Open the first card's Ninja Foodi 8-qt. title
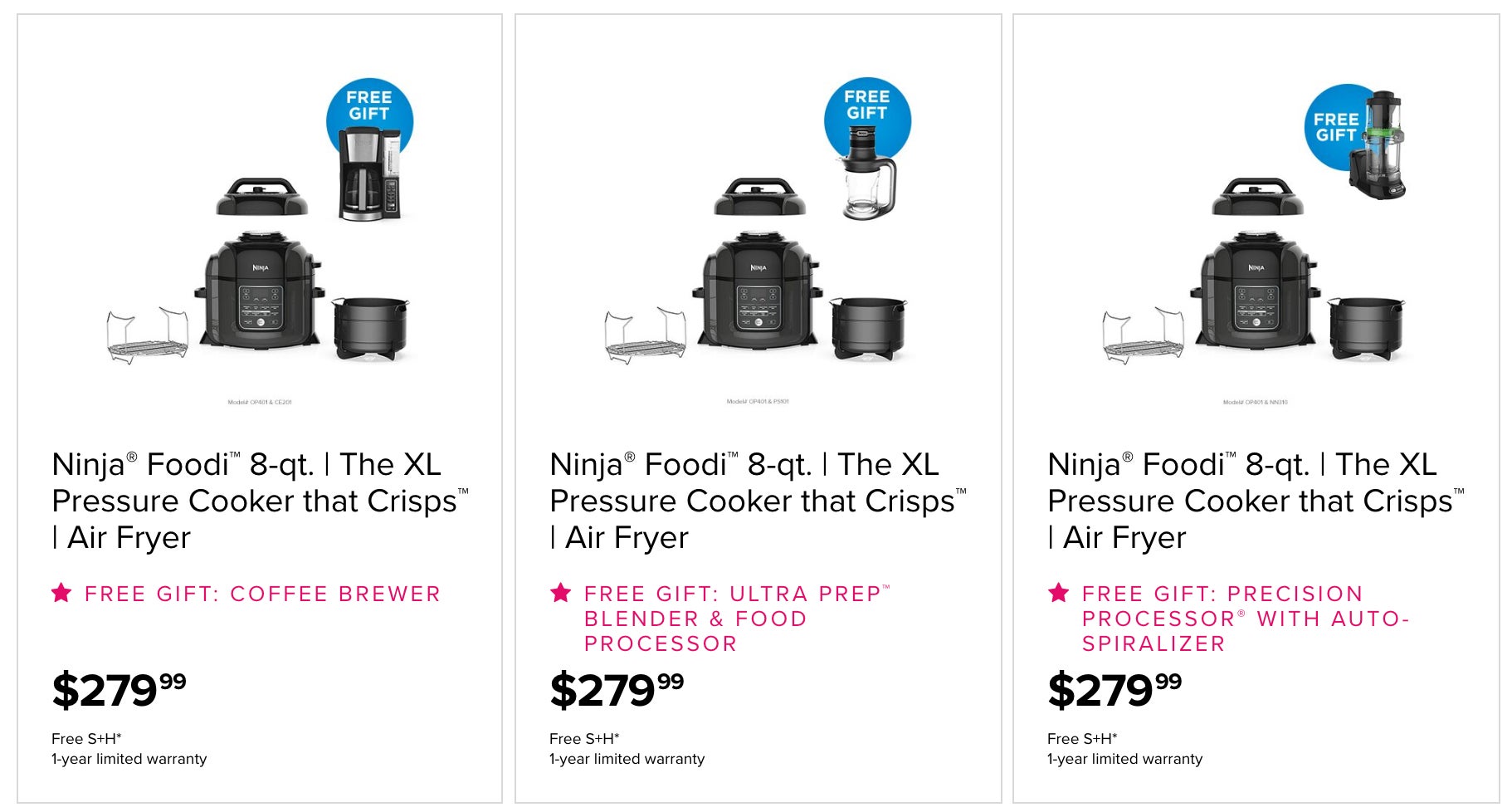 coord(260,501)
